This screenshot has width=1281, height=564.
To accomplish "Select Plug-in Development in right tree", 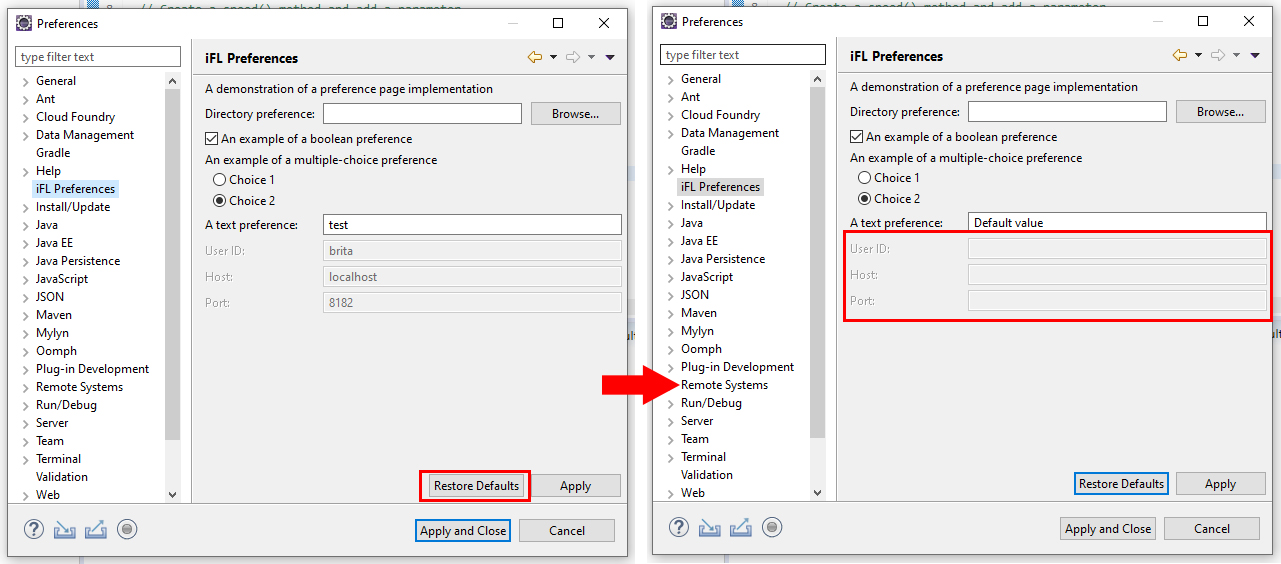I will pos(737,367).
